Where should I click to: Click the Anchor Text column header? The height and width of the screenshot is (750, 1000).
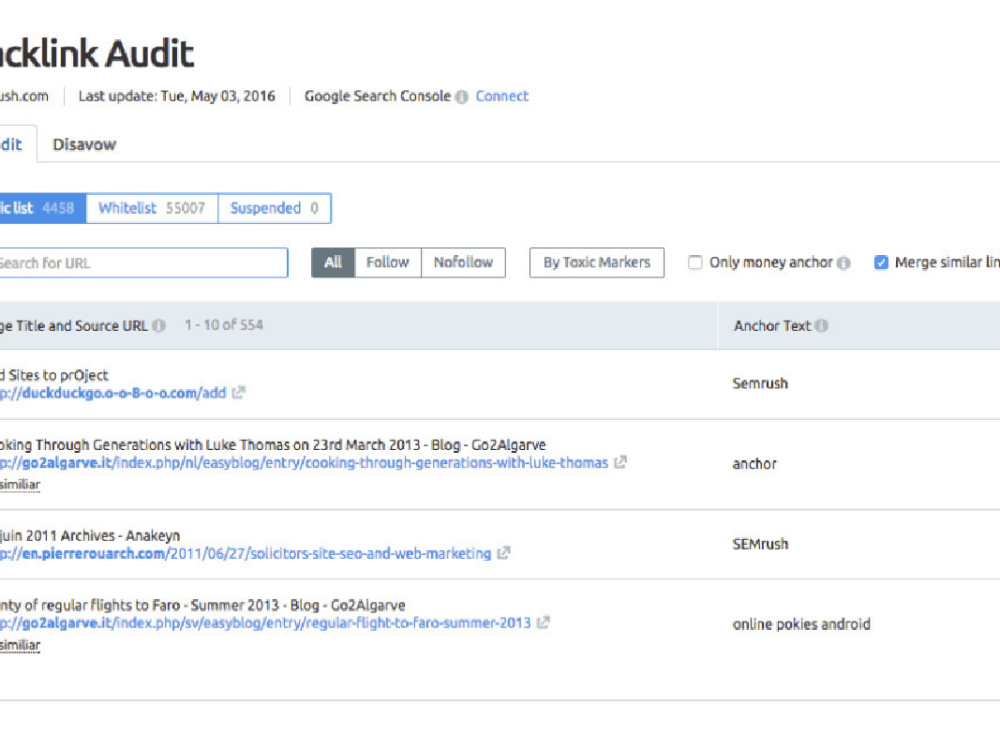pyautogui.click(x=772, y=326)
